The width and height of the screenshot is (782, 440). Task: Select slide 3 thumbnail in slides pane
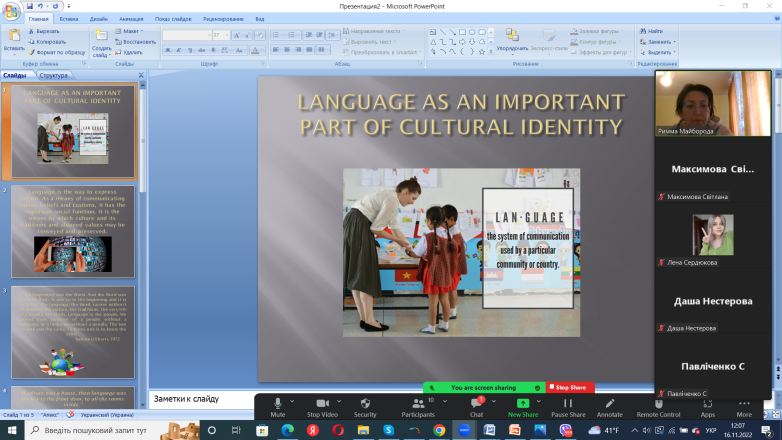tap(73, 332)
